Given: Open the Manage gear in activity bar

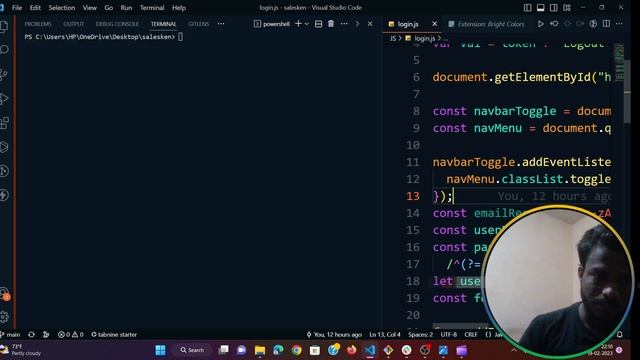Looking at the screenshot, I should [4, 317].
